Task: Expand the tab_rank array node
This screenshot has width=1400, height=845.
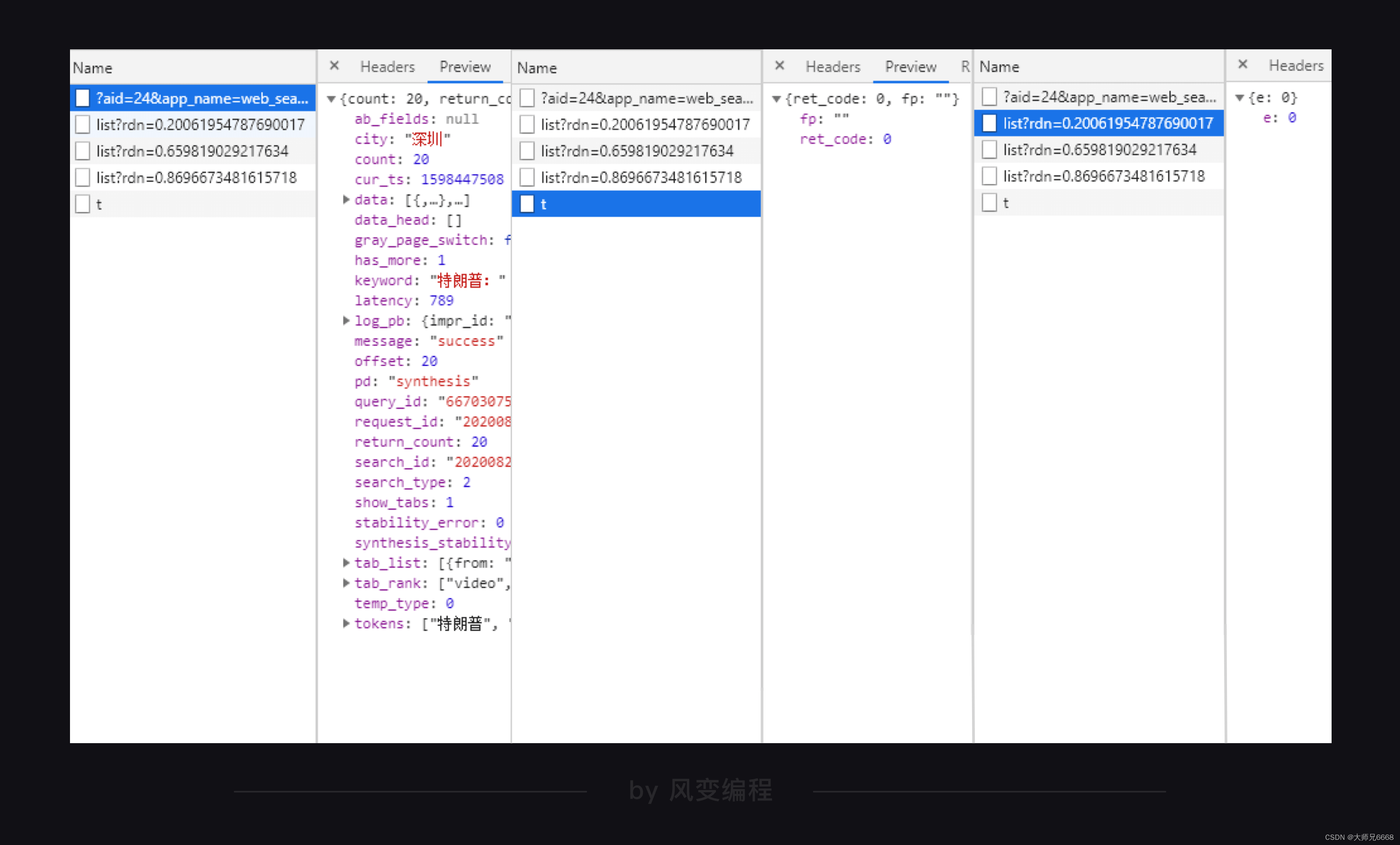Action: (x=346, y=583)
